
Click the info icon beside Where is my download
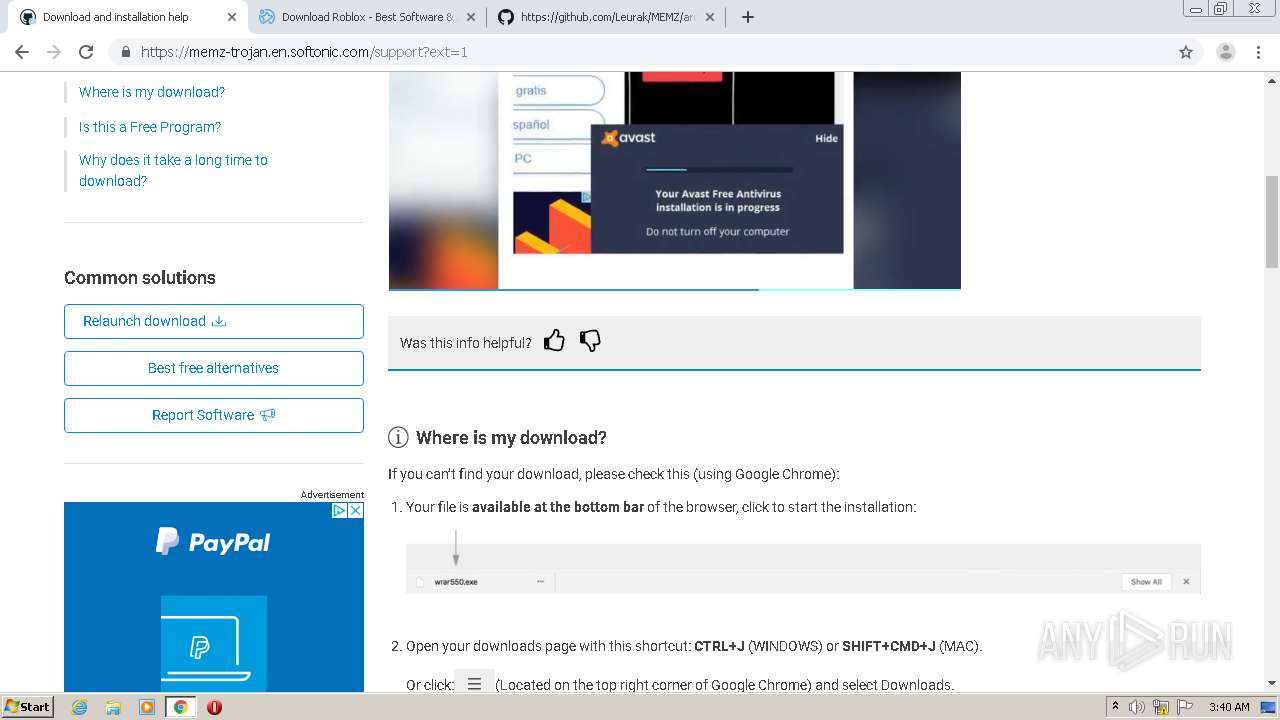(398, 437)
